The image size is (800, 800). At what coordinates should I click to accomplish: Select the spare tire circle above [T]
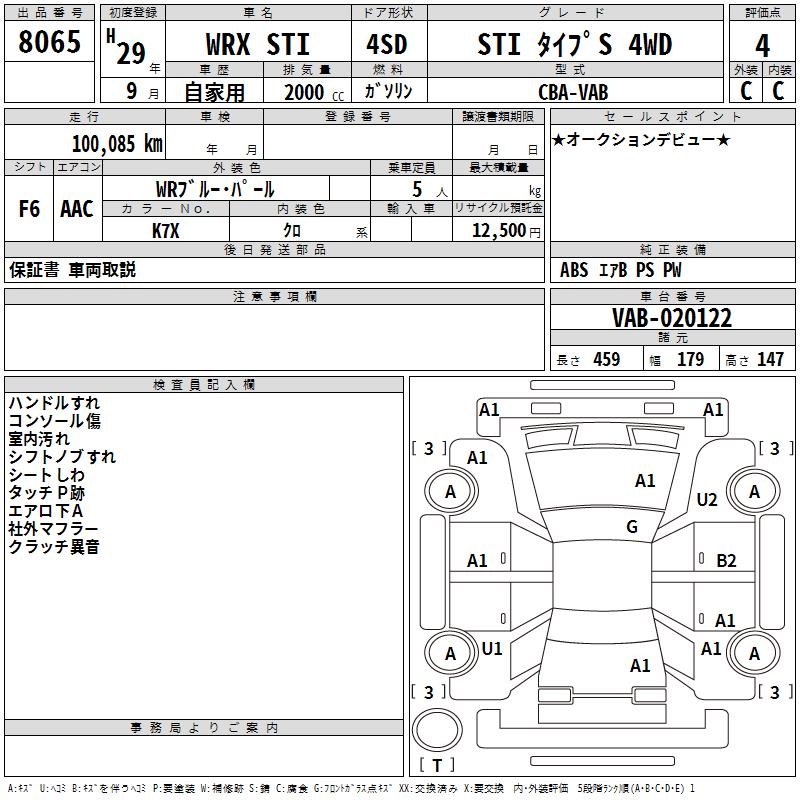point(437,731)
